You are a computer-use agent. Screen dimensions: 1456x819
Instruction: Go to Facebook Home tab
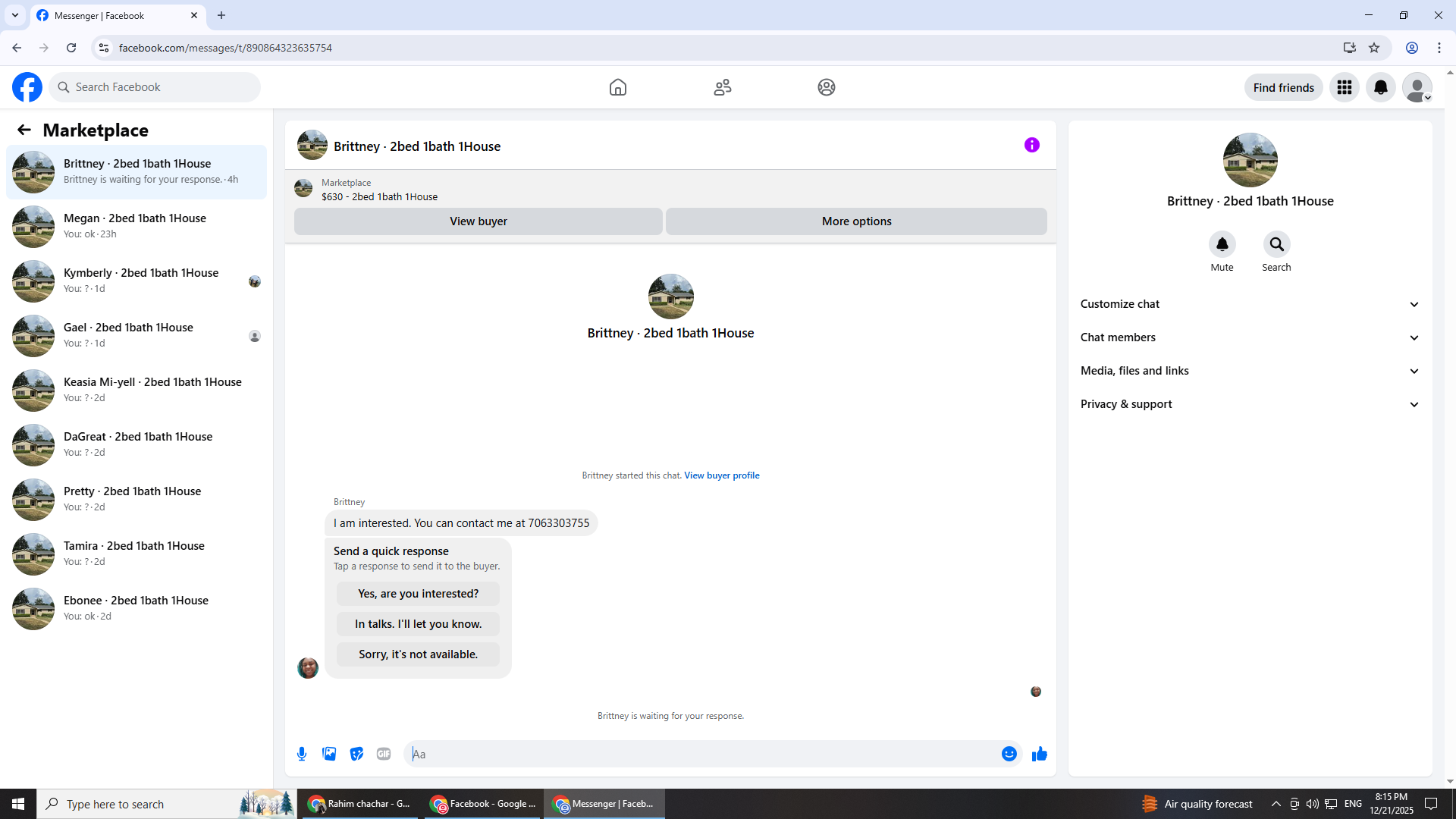[617, 87]
